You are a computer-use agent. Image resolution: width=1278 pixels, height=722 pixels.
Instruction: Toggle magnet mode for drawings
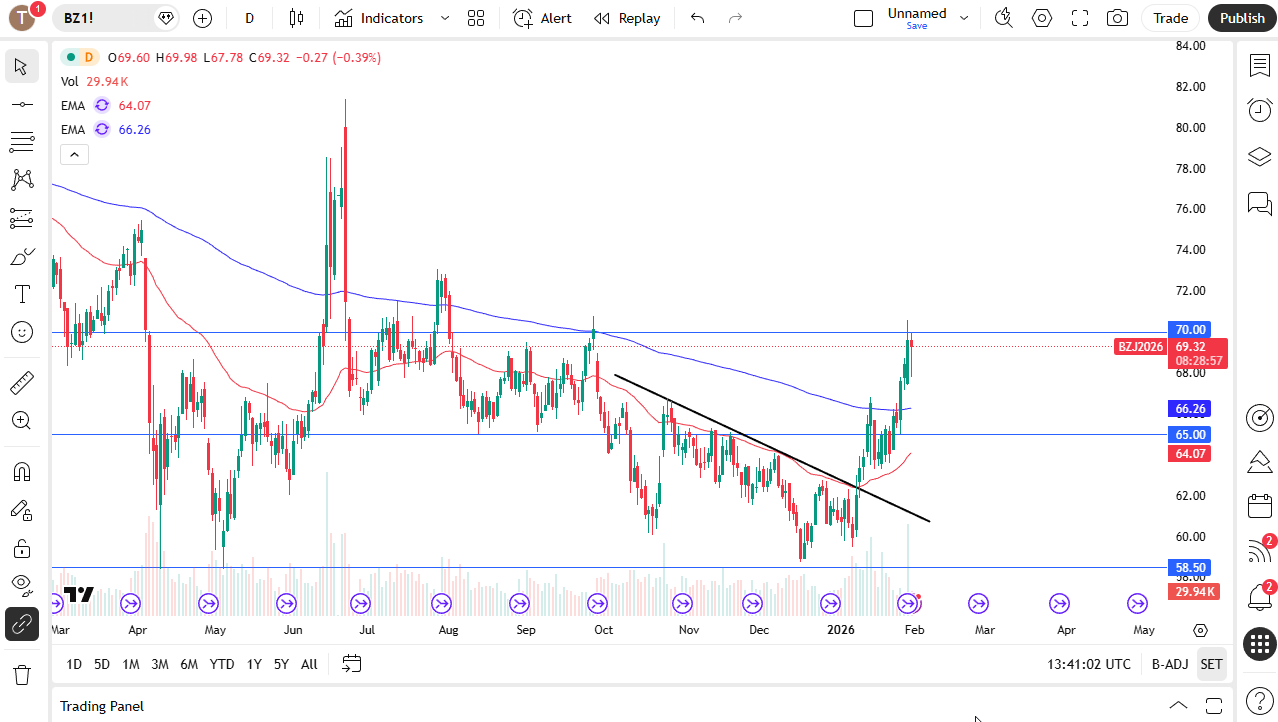click(x=22, y=472)
